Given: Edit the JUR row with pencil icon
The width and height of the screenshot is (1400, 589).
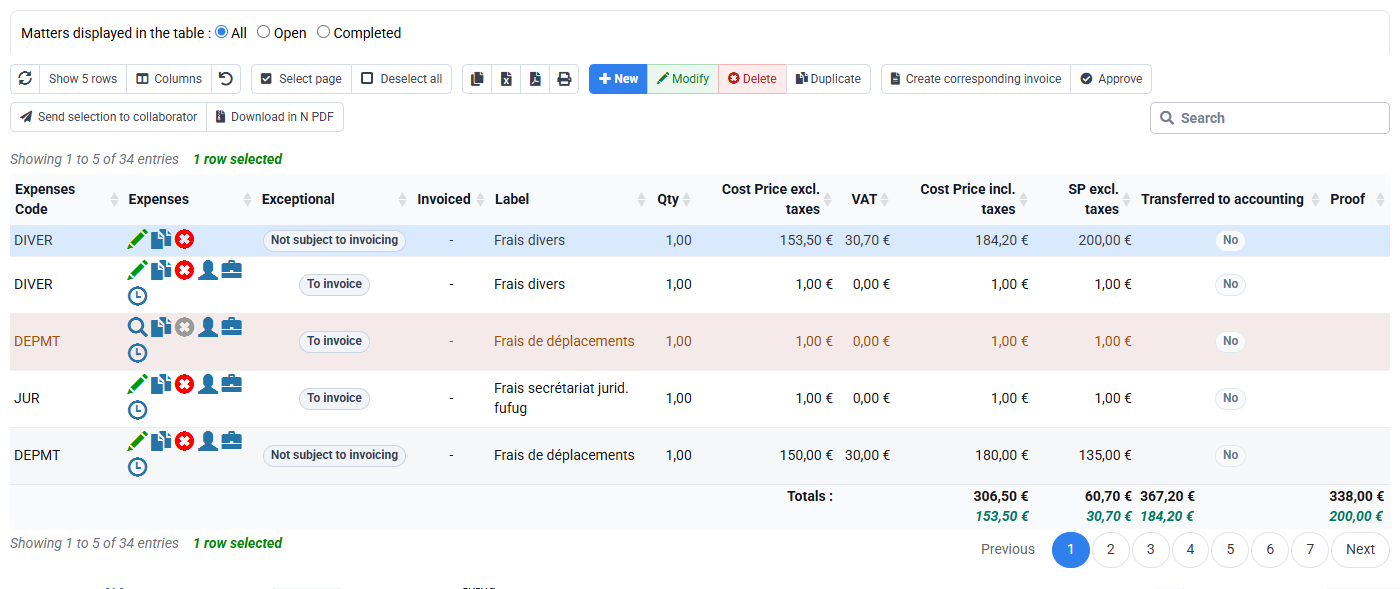Looking at the screenshot, I should (x=138, y=384).
